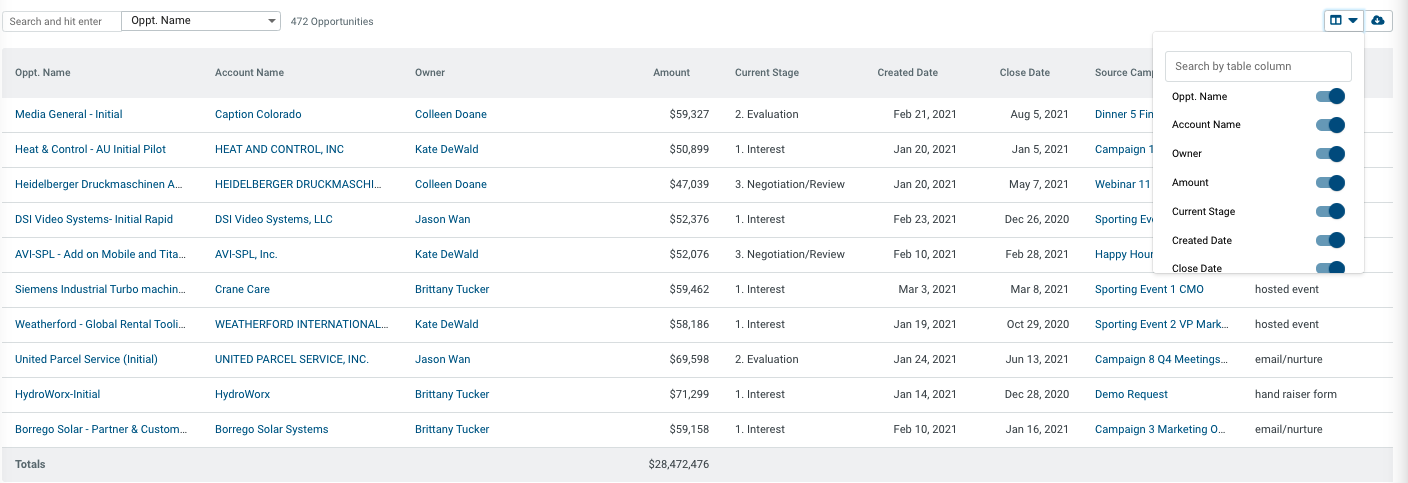Open HydroWorx account link
1408x483 pixels.
(x=242, y=394)
